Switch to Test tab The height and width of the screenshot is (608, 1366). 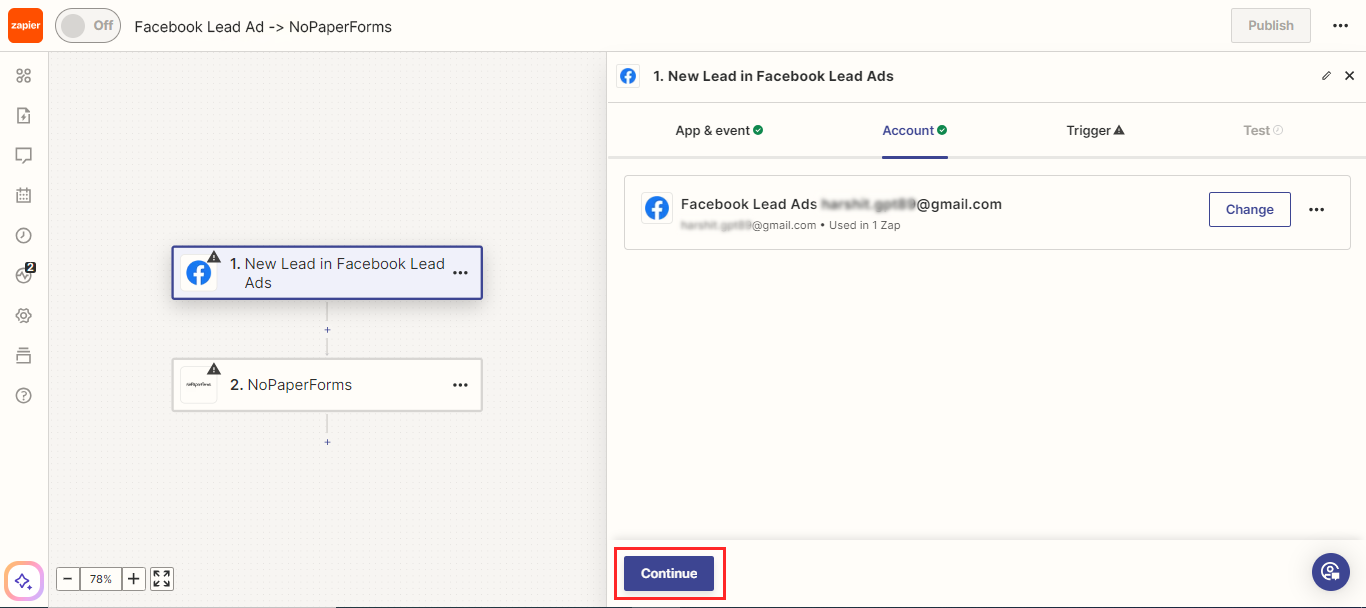[1263, 131]
